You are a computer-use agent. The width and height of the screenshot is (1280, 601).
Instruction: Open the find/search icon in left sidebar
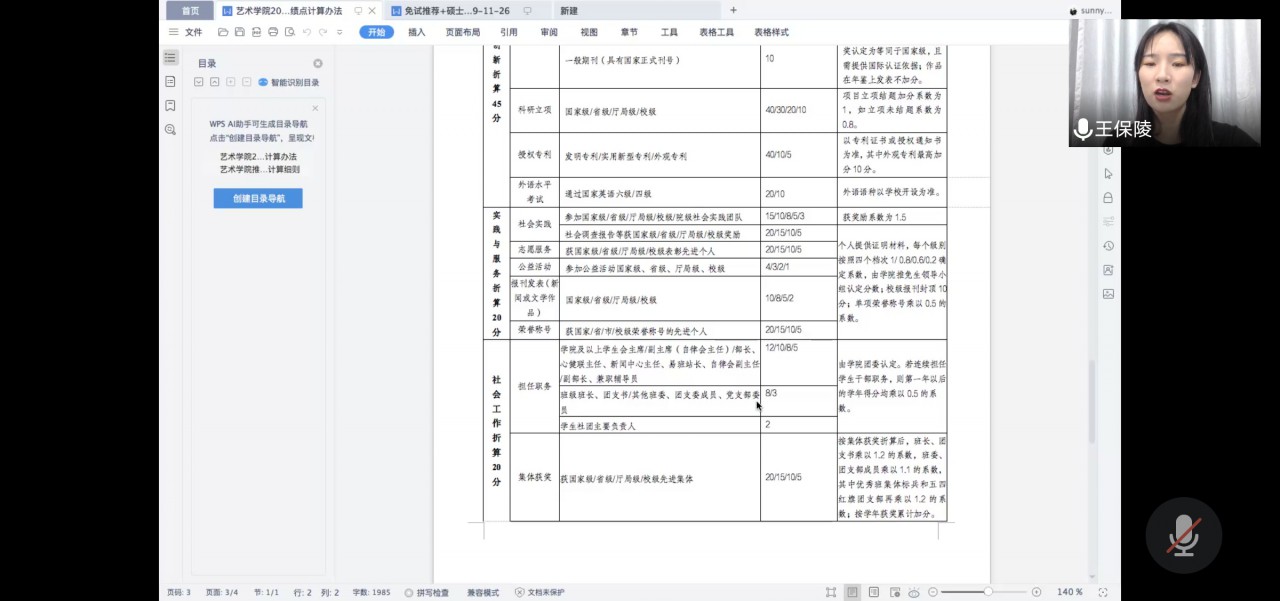[x=170, y=129]
